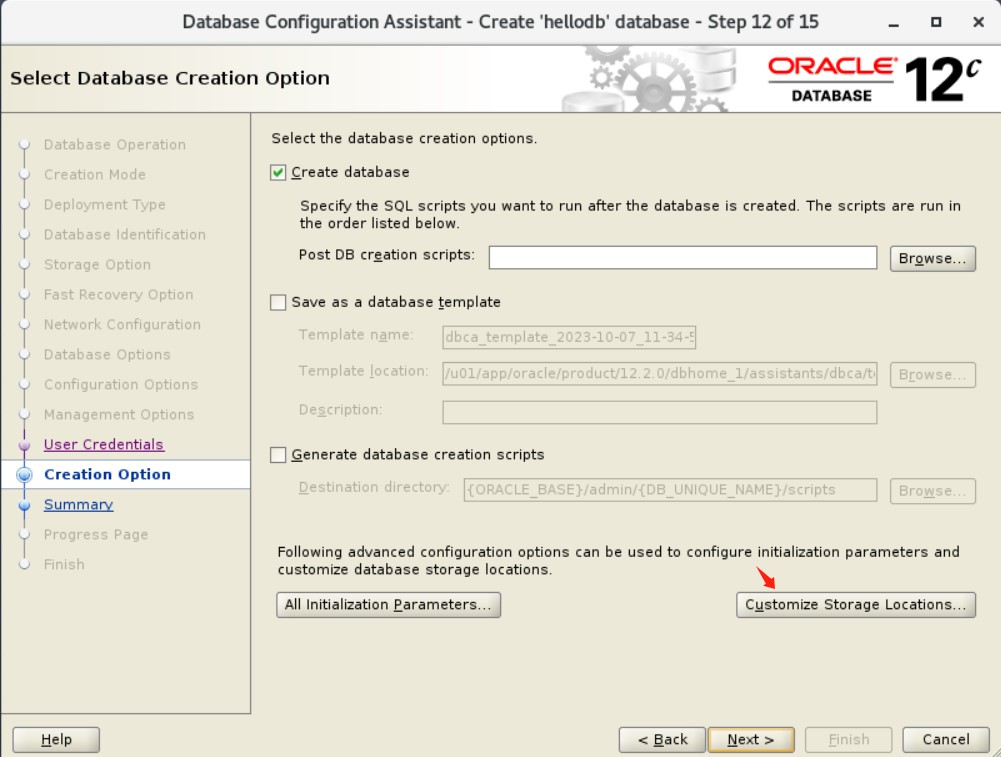Click the Fast Recovery Option step
This screenshot has height=757, width=1001.
[x=118, y=295]
